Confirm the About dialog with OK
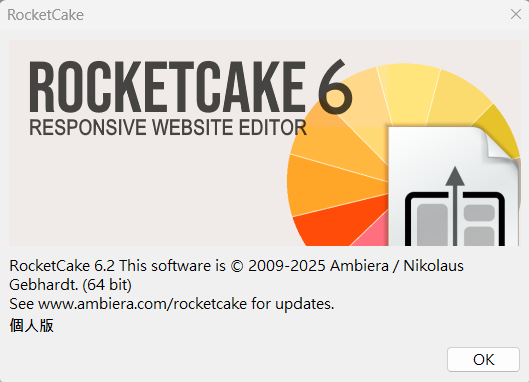529x382 pixels. pyautogui.click(x=483, y=359)
